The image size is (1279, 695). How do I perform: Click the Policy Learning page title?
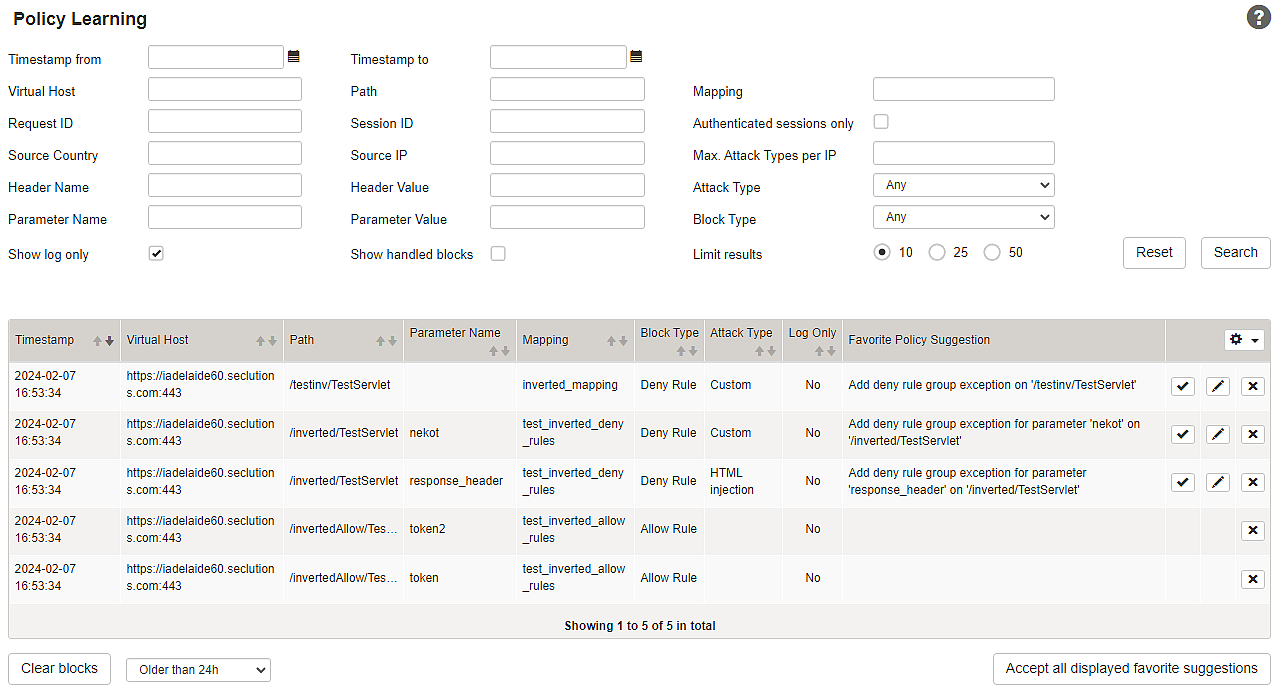(x=80, y=19)
